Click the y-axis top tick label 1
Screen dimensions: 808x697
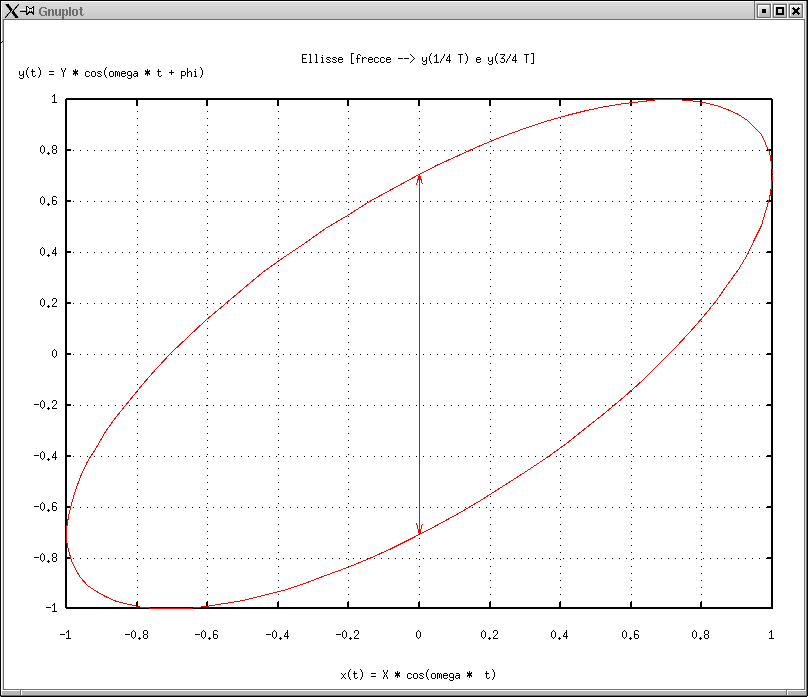click(x=55, y=99)
